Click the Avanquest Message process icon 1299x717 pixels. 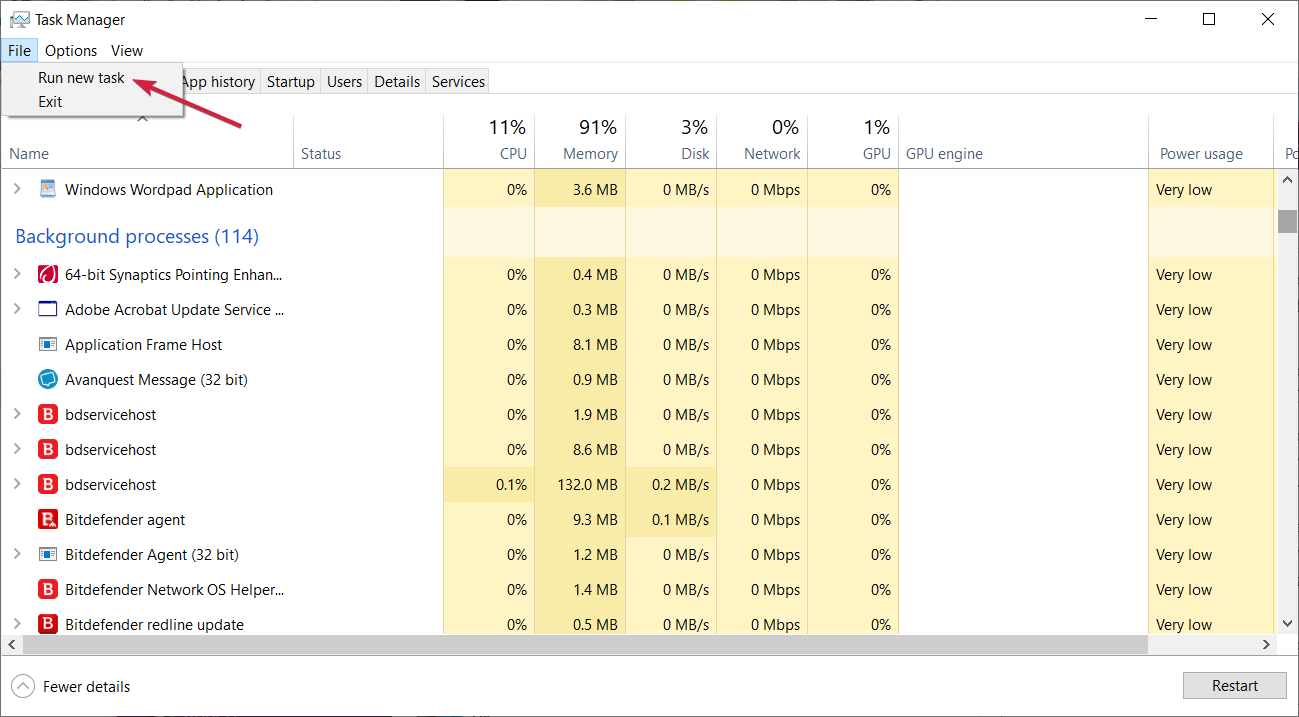[x=48, y=379]
